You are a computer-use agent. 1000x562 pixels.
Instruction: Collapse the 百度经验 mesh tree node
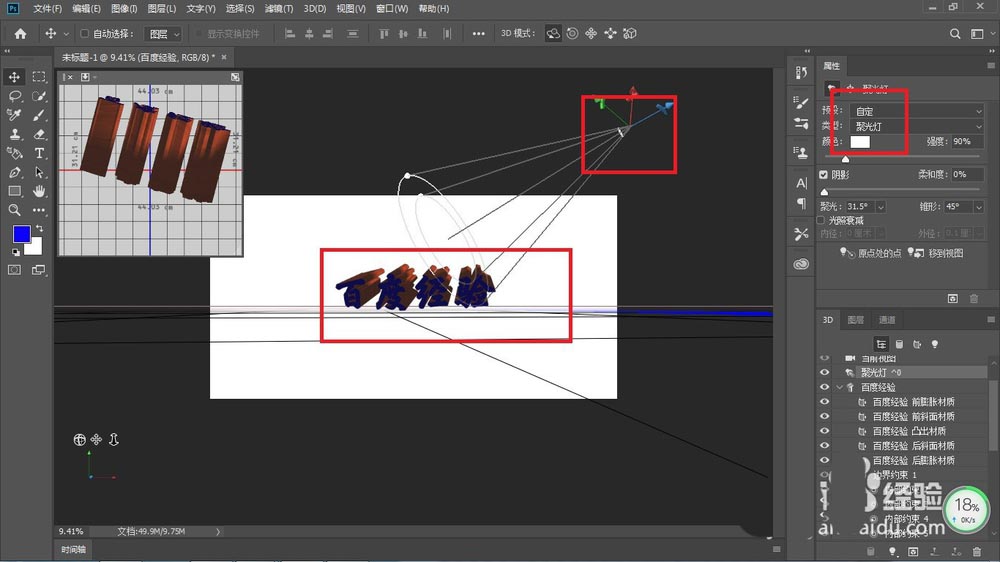839,387
